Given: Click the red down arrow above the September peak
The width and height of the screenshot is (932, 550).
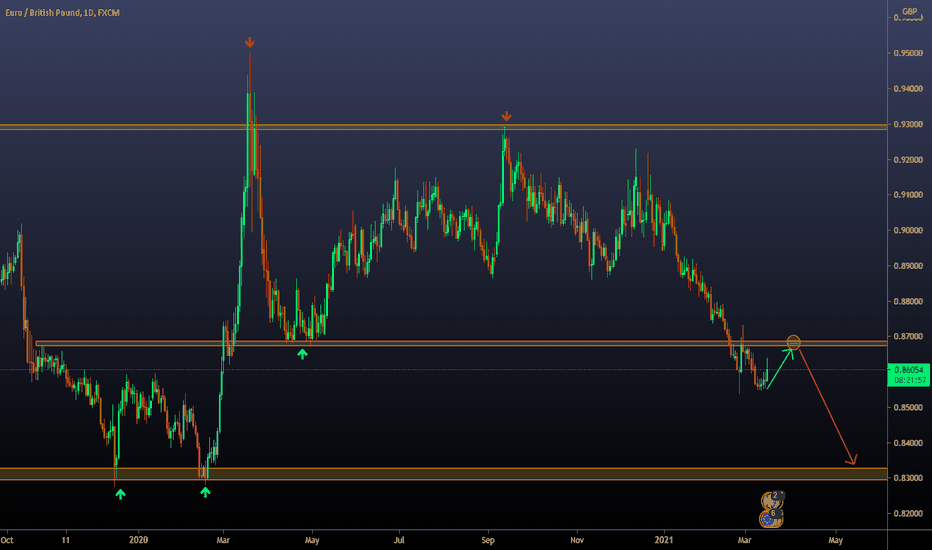Looking at the screenshot, I should click(x=506, y=116).
